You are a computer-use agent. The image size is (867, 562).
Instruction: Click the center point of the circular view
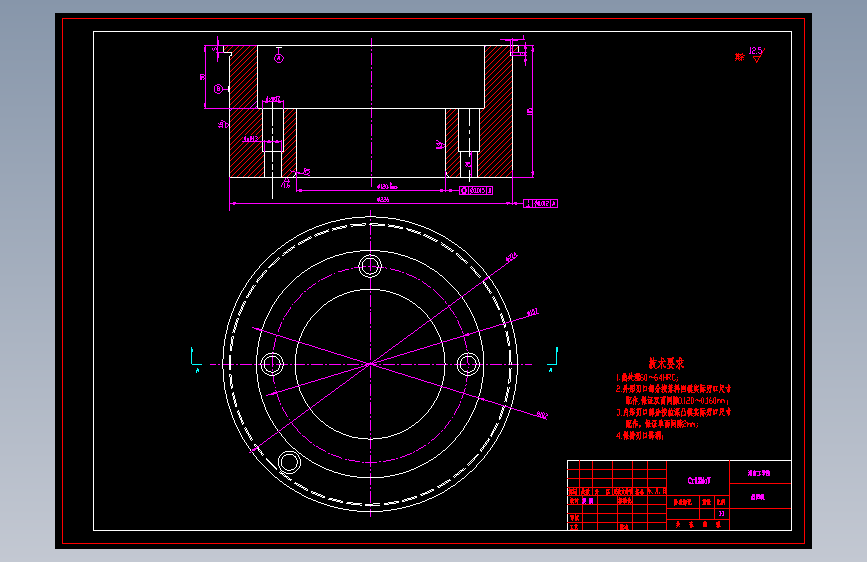pyautogui.click(x=370, y=364)
